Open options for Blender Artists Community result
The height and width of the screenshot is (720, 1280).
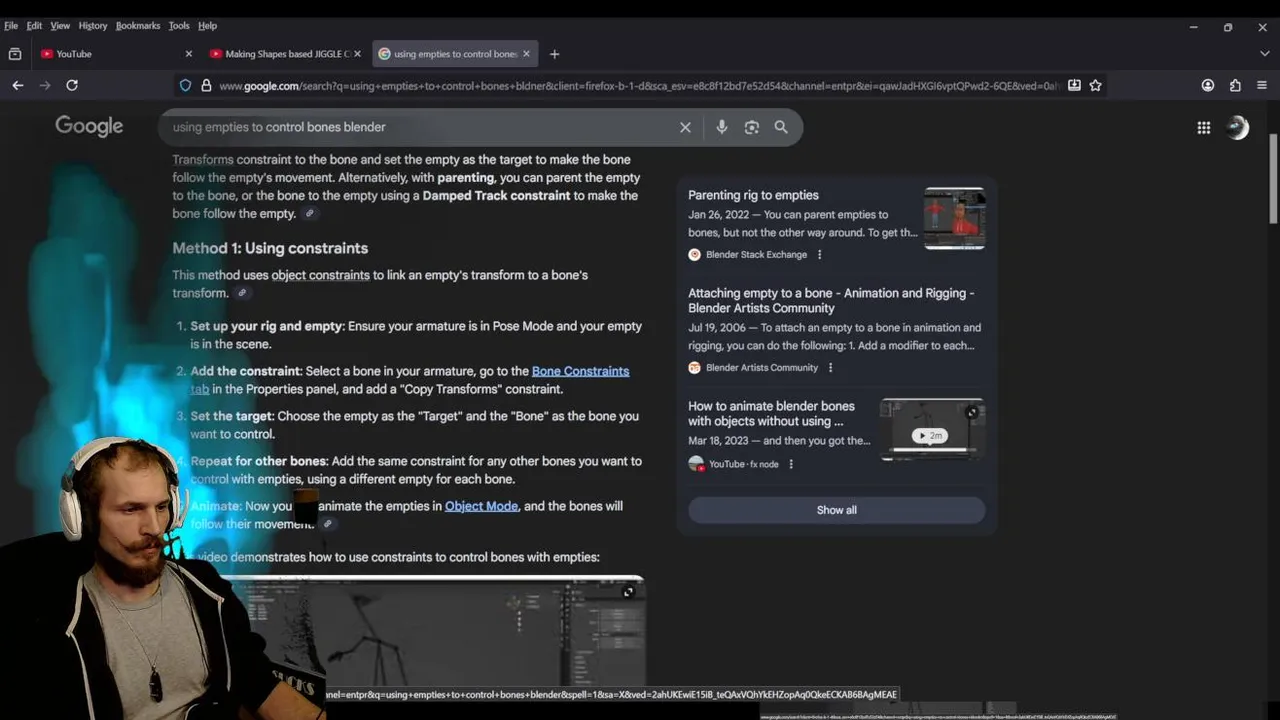pos(830,368)
